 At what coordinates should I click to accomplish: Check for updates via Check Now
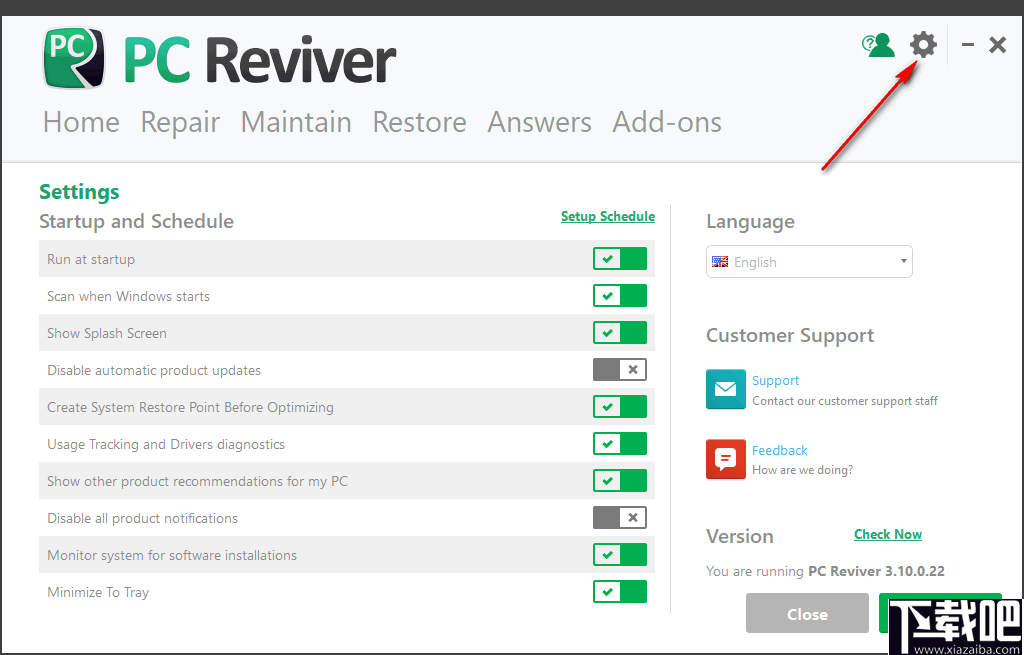[x=887, y=534]
